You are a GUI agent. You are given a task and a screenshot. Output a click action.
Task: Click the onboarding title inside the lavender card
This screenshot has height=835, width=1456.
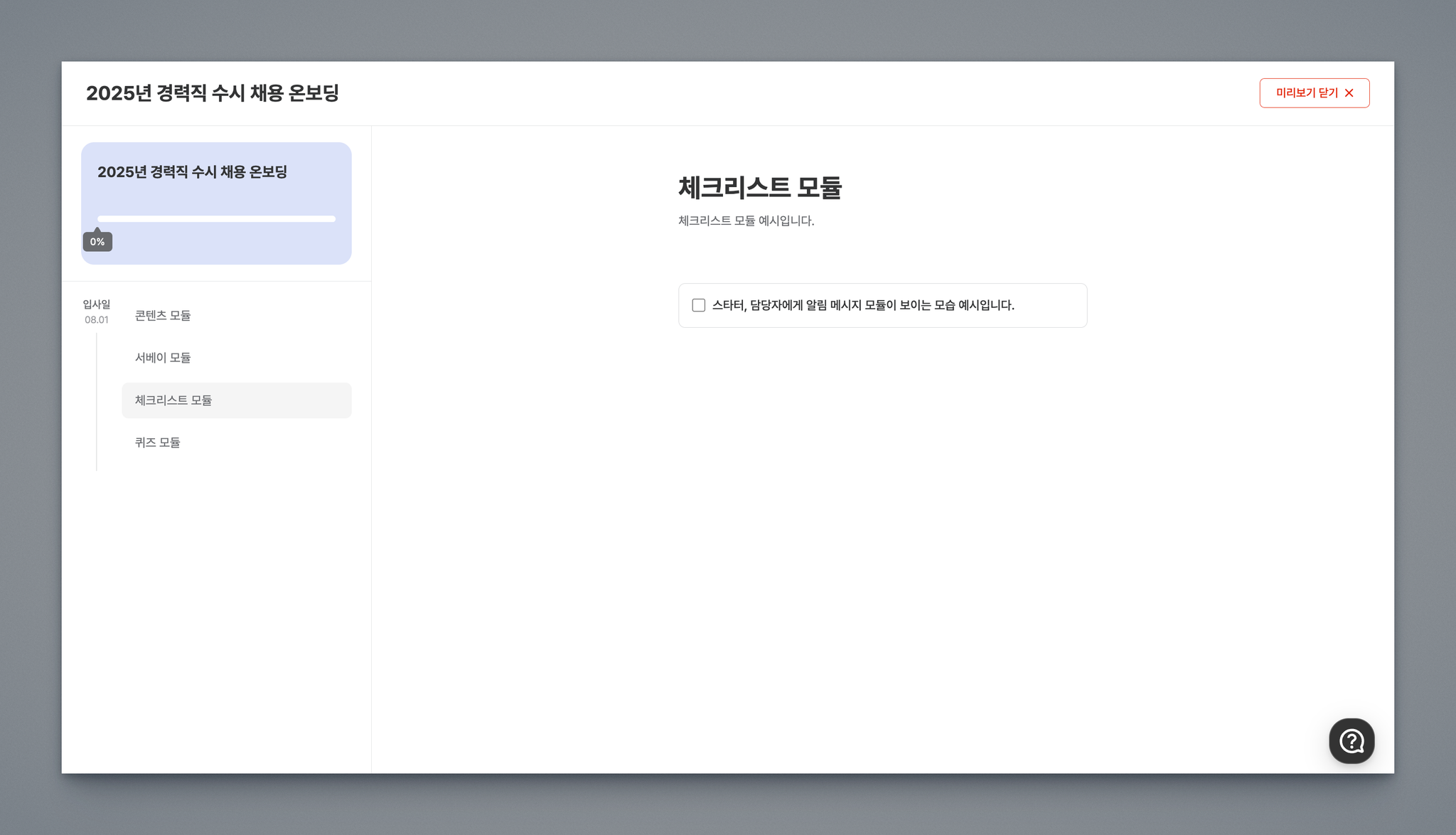[x=192, y=172]
